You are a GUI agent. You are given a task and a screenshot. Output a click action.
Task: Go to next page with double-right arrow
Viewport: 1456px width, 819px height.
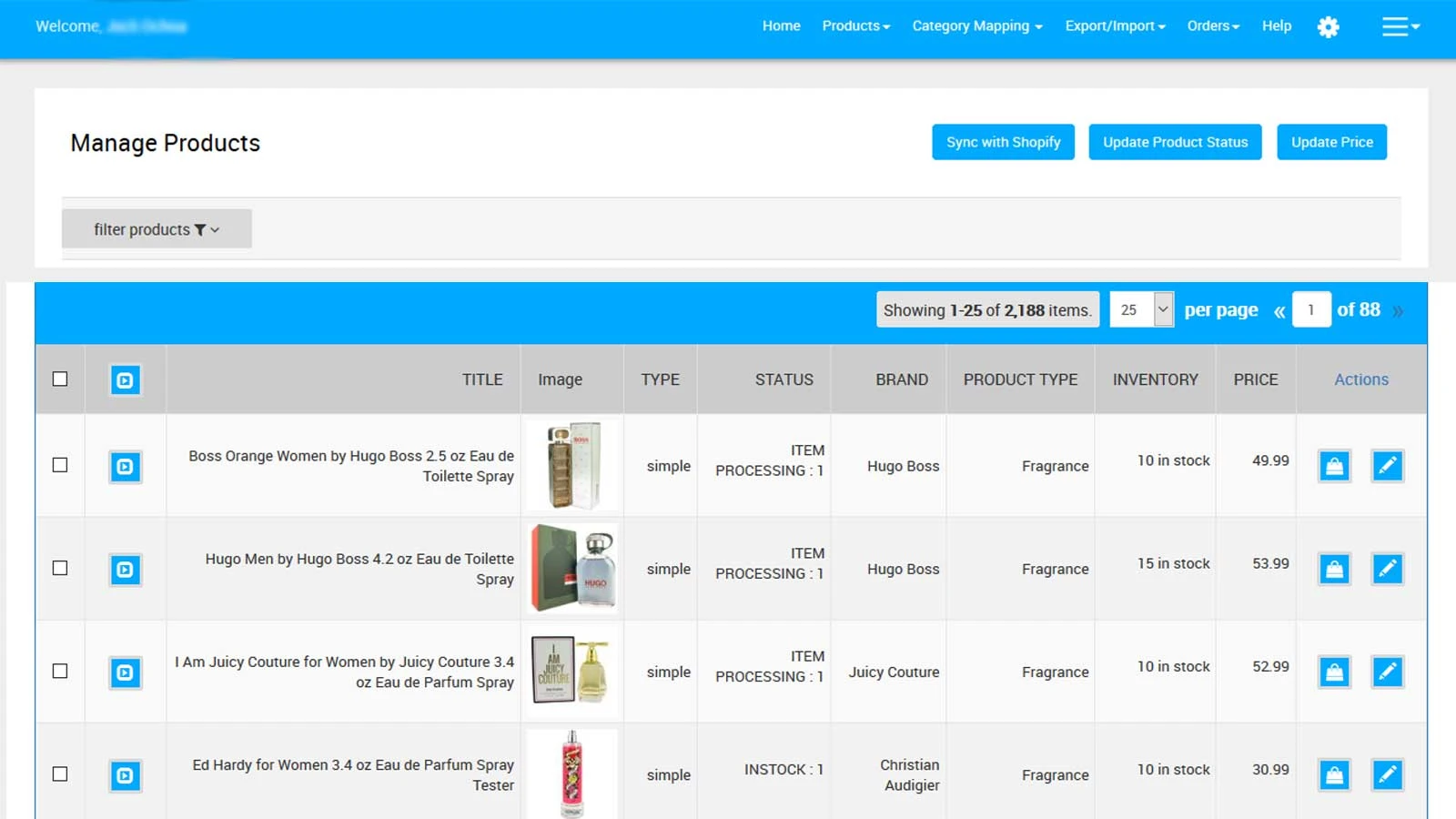(1398, 311)
